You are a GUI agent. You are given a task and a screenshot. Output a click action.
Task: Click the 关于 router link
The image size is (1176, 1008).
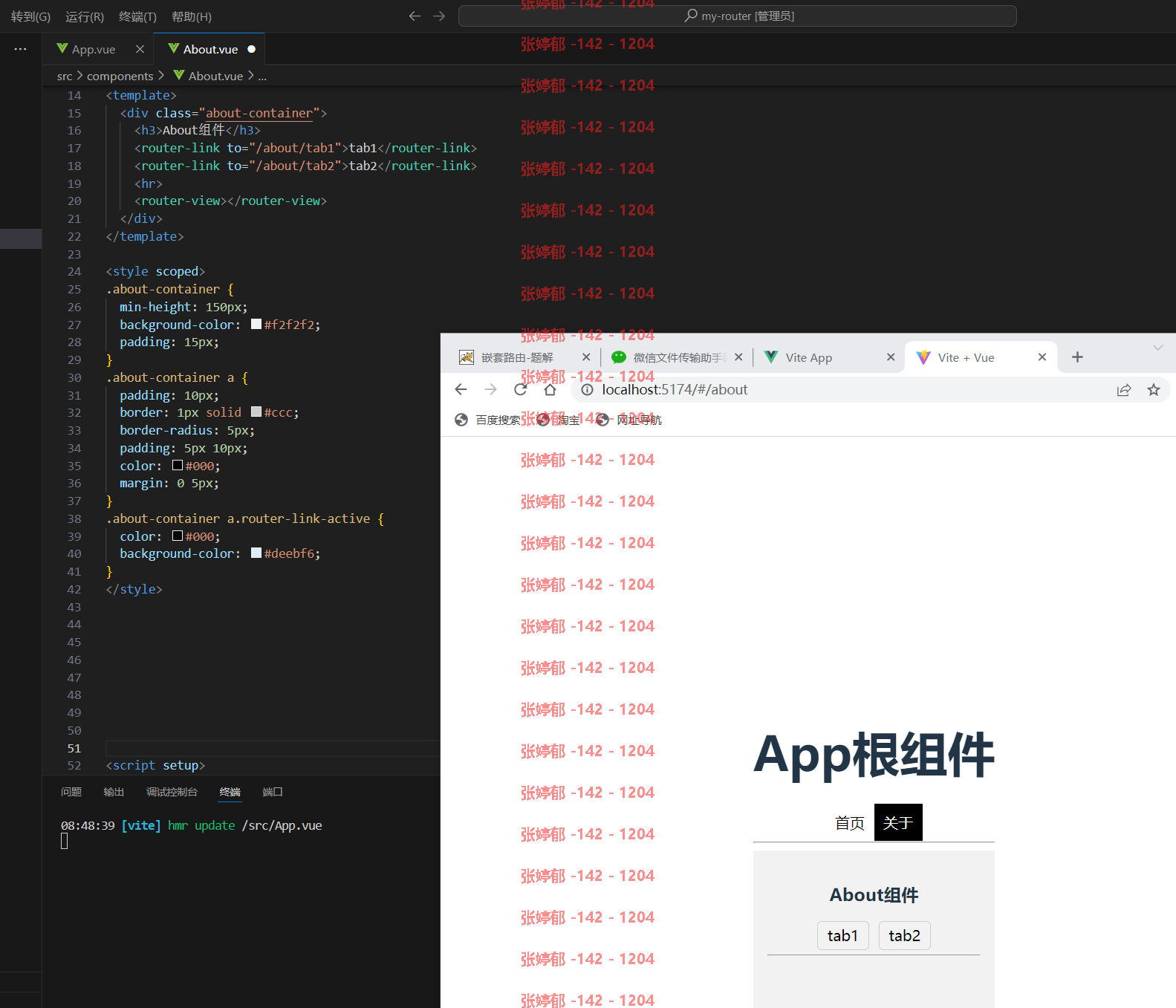(898, 823)
